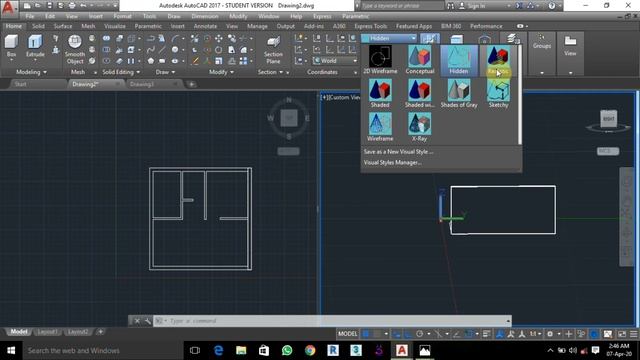Screen dimensions: 640x360
Task: Click the Windows Start button
Action: point(11,351)
